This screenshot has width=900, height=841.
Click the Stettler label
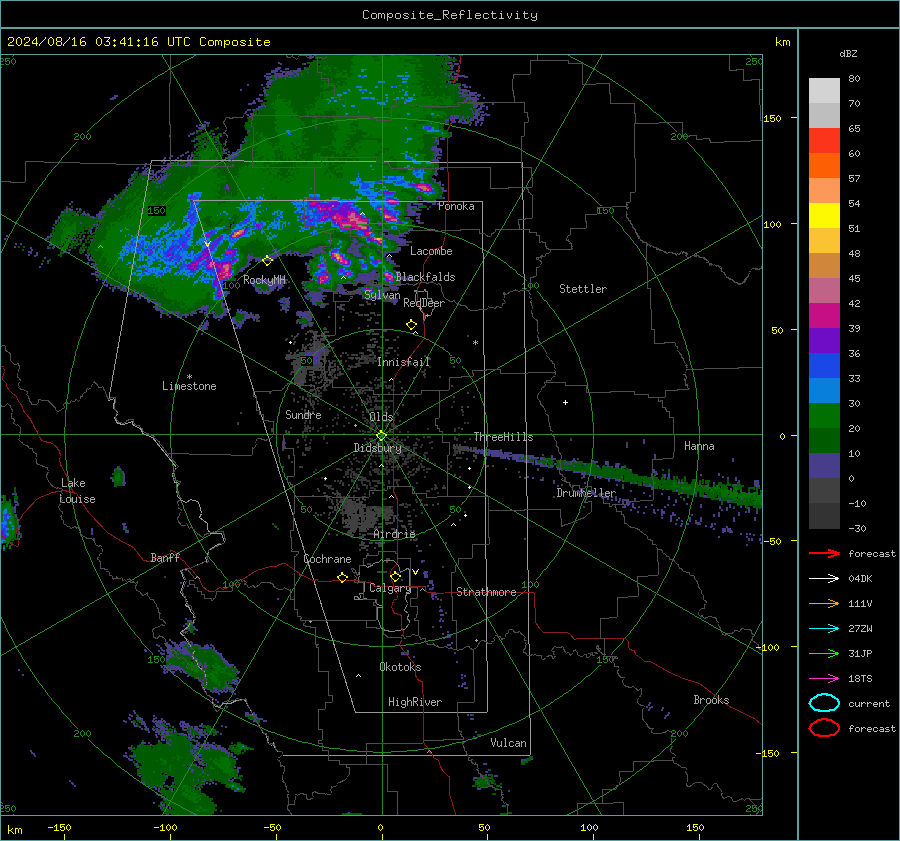pos(583,289)
